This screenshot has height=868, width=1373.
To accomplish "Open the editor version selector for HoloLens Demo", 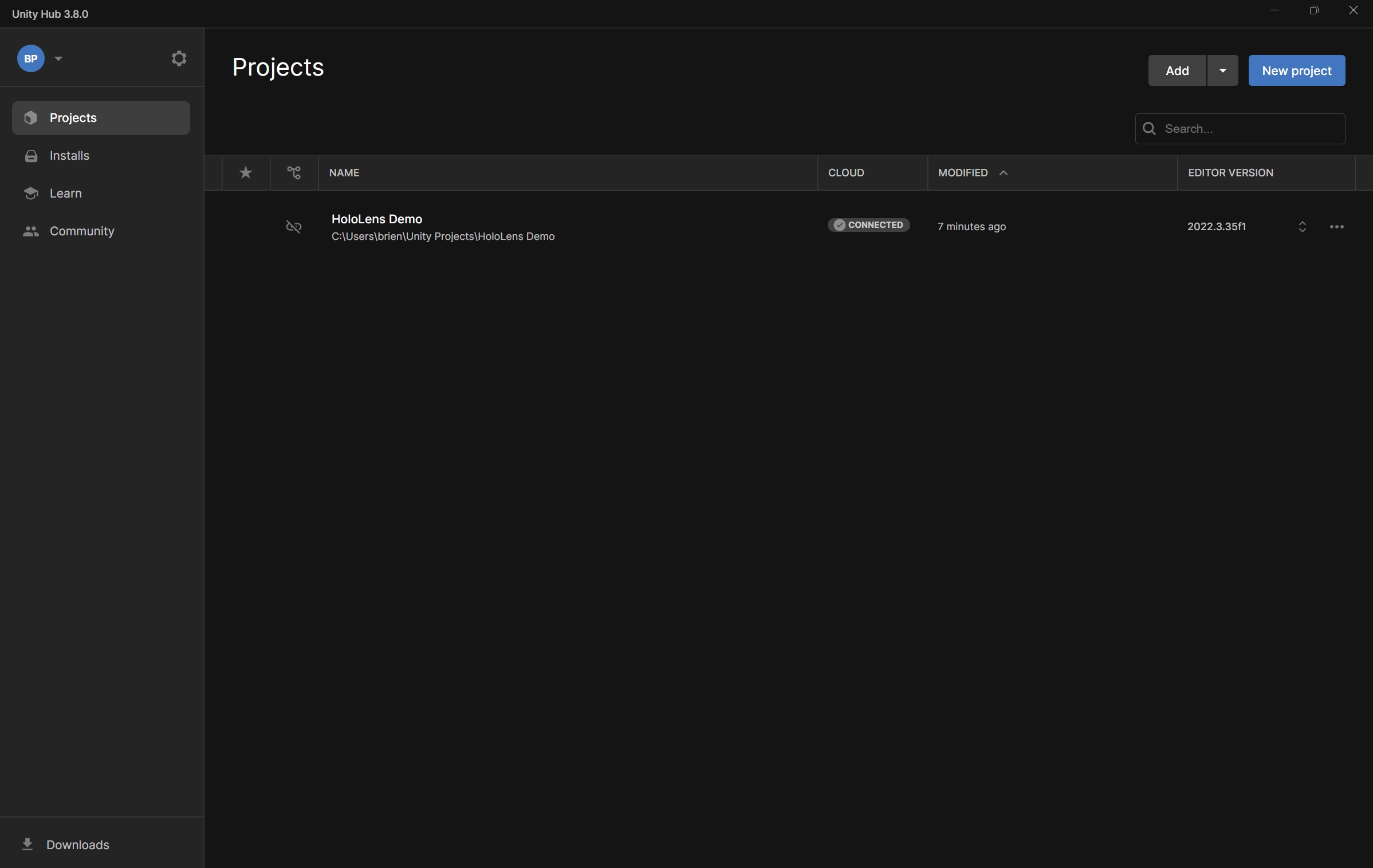I will coord(1302,227).
